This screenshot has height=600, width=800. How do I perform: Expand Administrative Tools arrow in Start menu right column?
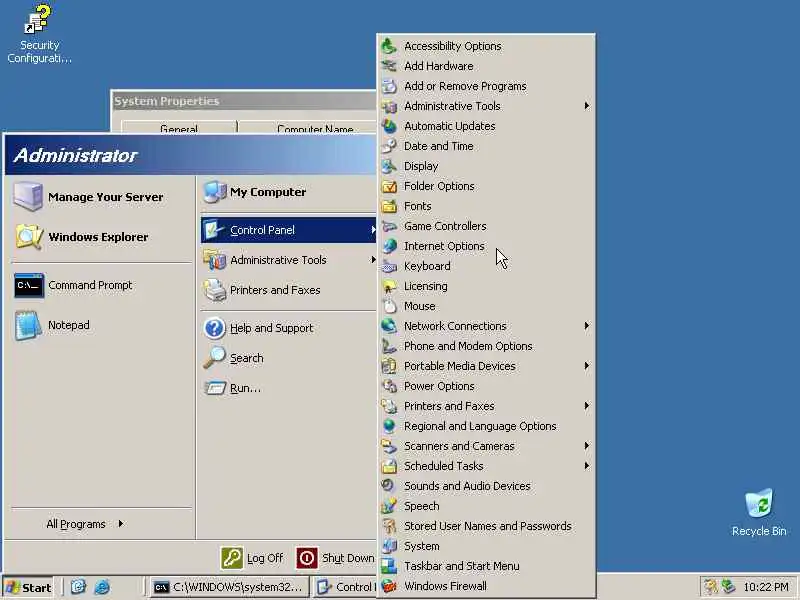click(373, 260)
